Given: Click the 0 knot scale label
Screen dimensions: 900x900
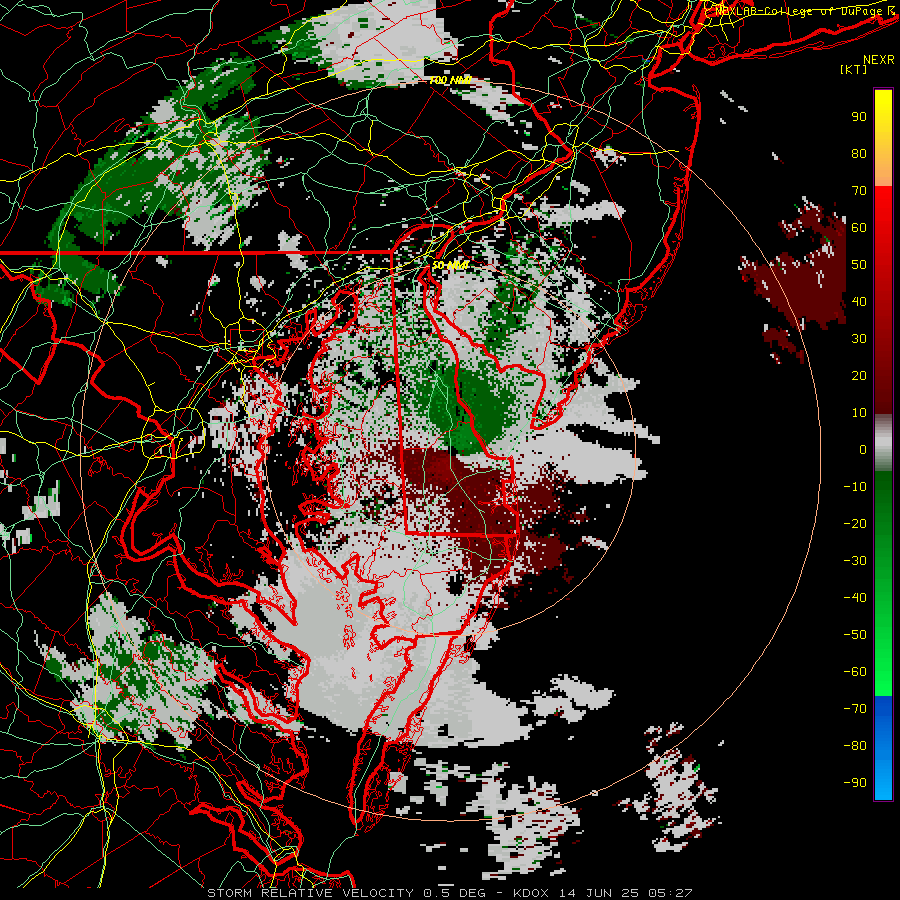Looking at the screenshot, I should point(863,449).
